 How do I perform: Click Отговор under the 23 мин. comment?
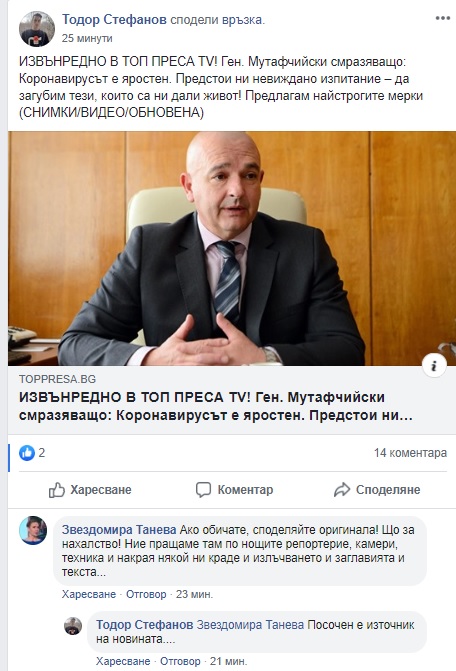(146, 594)
